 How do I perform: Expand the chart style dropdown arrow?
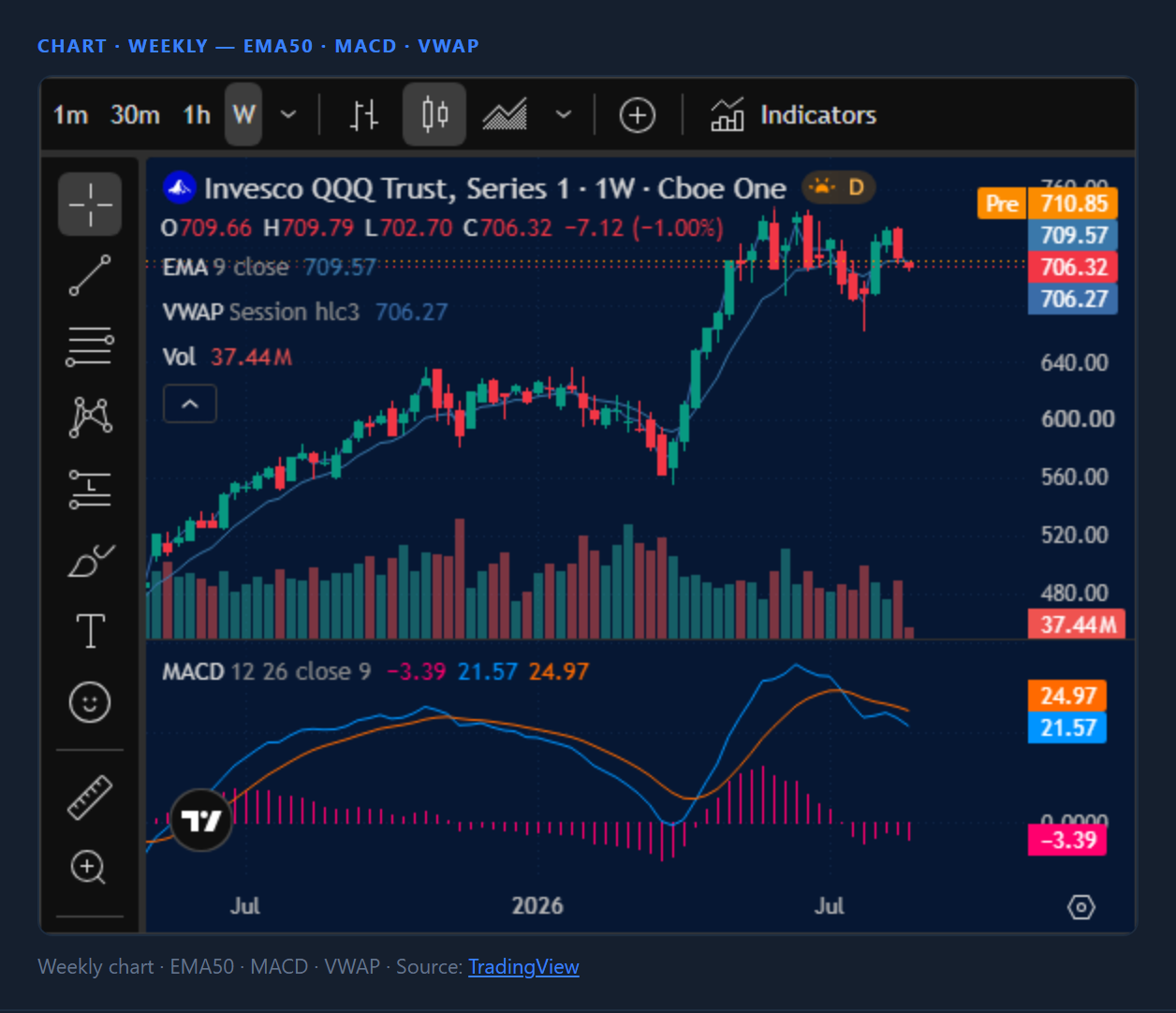point(563,115)
